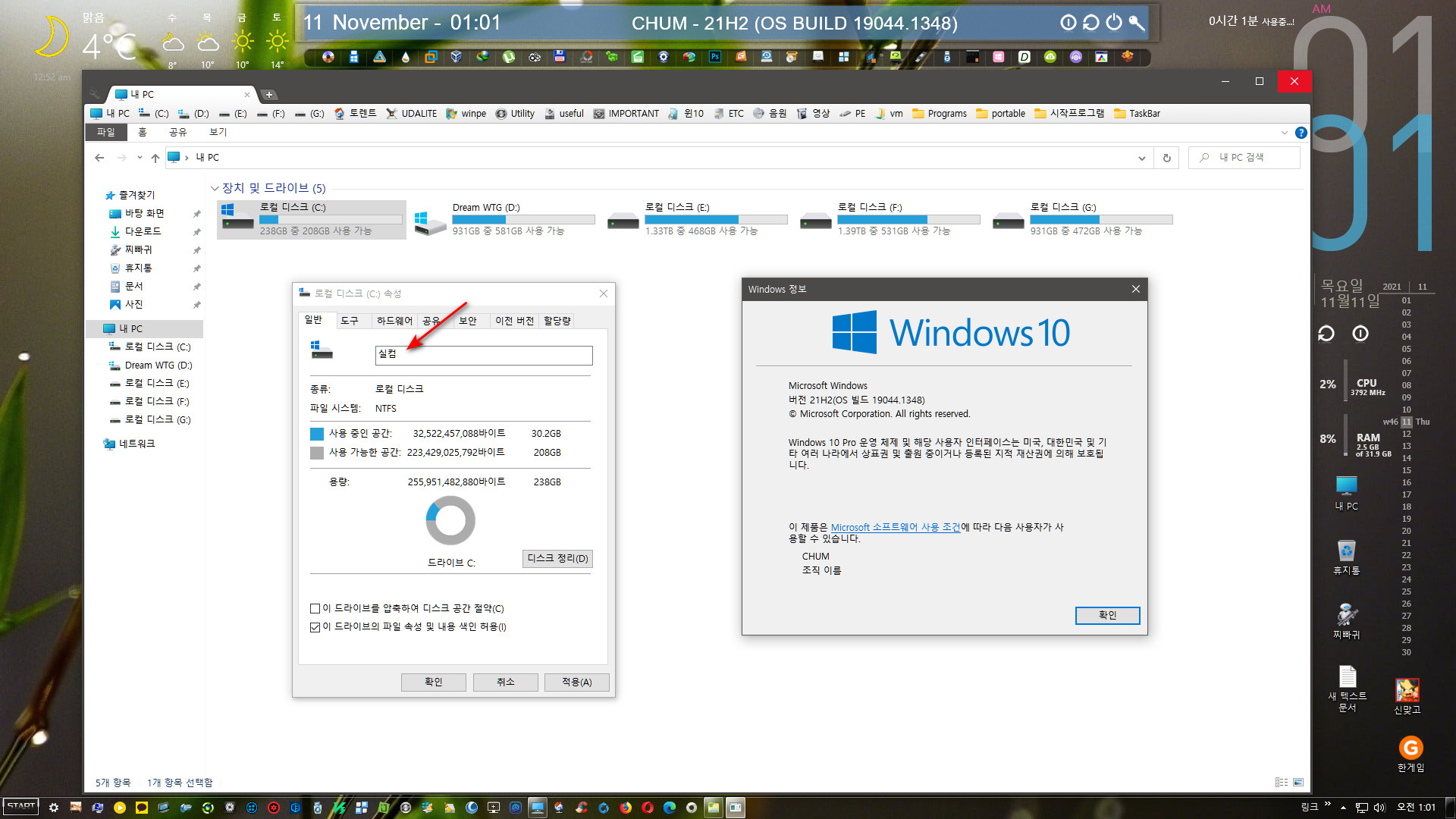The width and height of the screenshot is (1456, 819).
Task: Open the 이전 버전 properties tab
Action: point(515,321)
